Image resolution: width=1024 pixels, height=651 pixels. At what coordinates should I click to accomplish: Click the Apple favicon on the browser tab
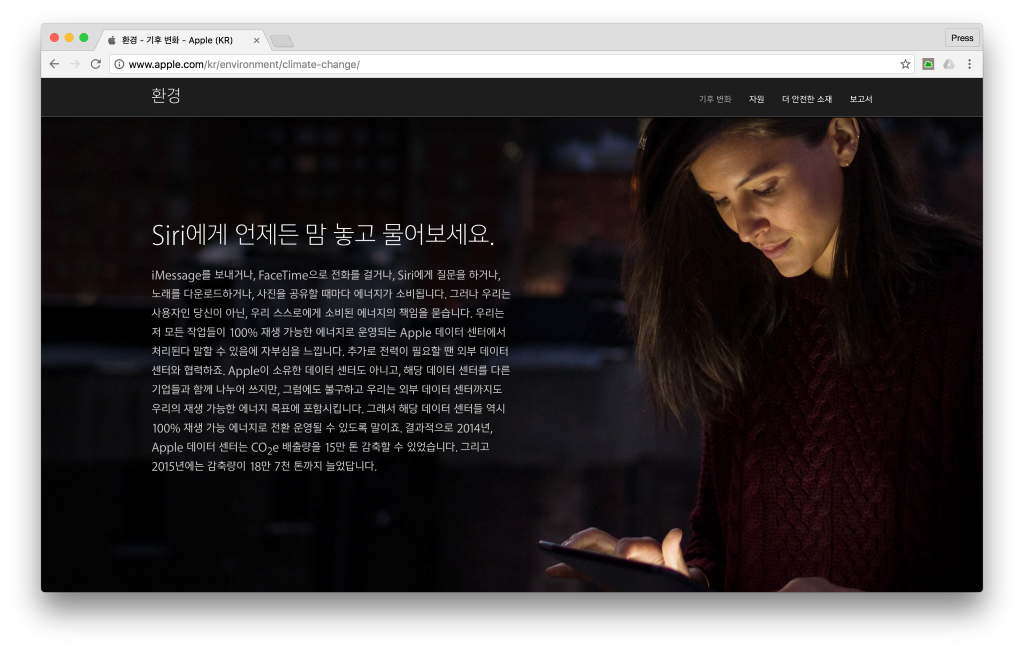[110, 40]
